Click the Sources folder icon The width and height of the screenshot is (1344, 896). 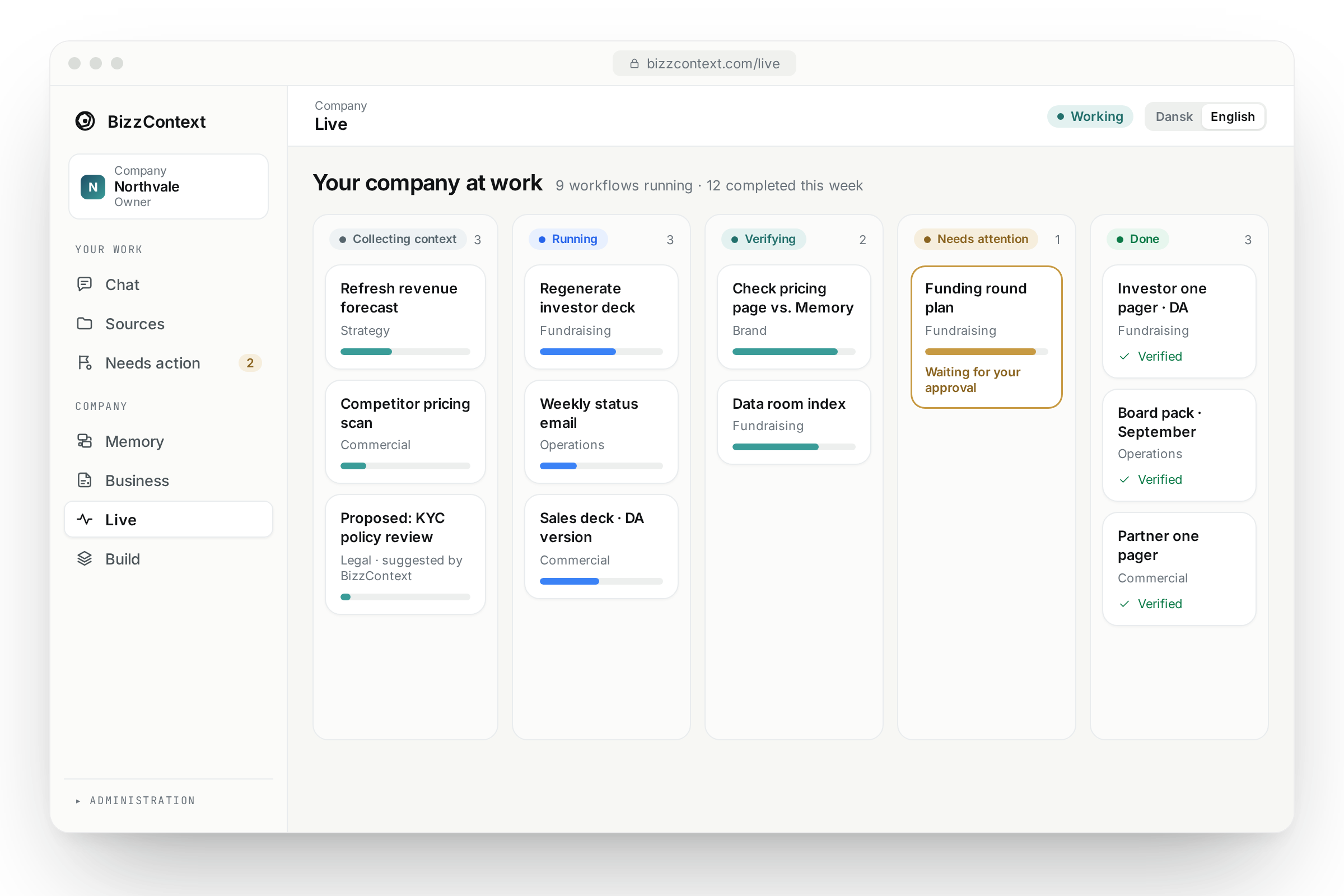[x=85, y=324]
